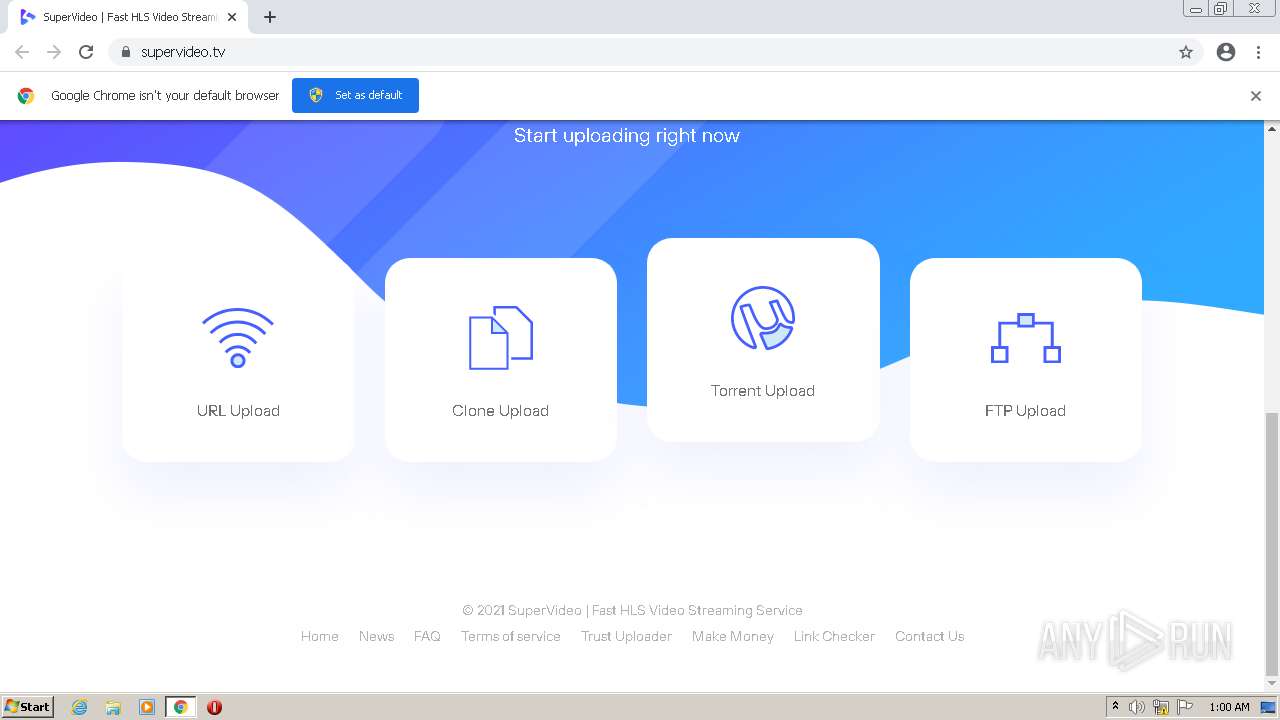Open the FAQ footer link
Viewport: 1280px width, 720px height.
coord(427,636)
